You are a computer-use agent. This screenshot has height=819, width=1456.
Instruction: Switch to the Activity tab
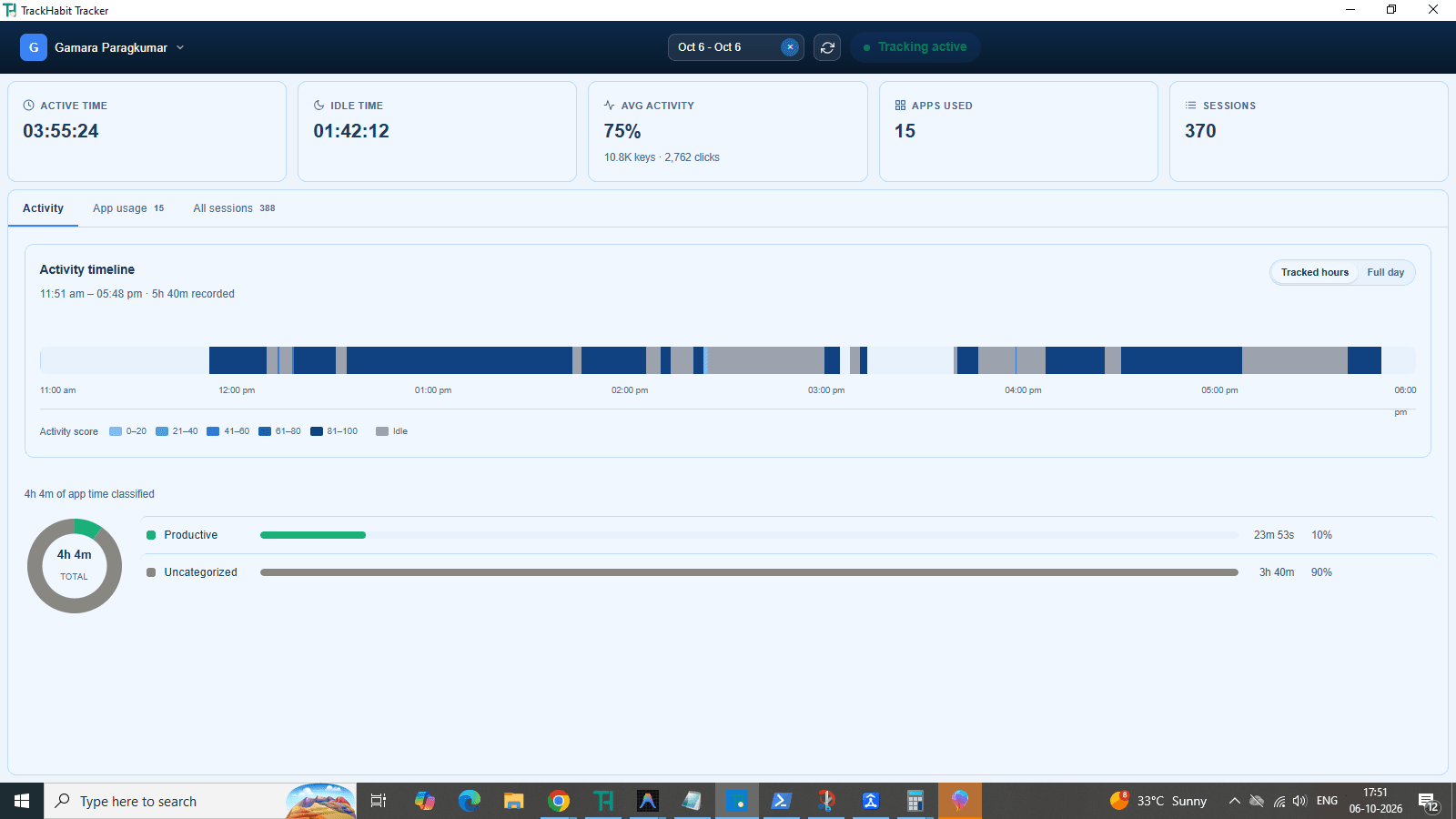[43, 208]
